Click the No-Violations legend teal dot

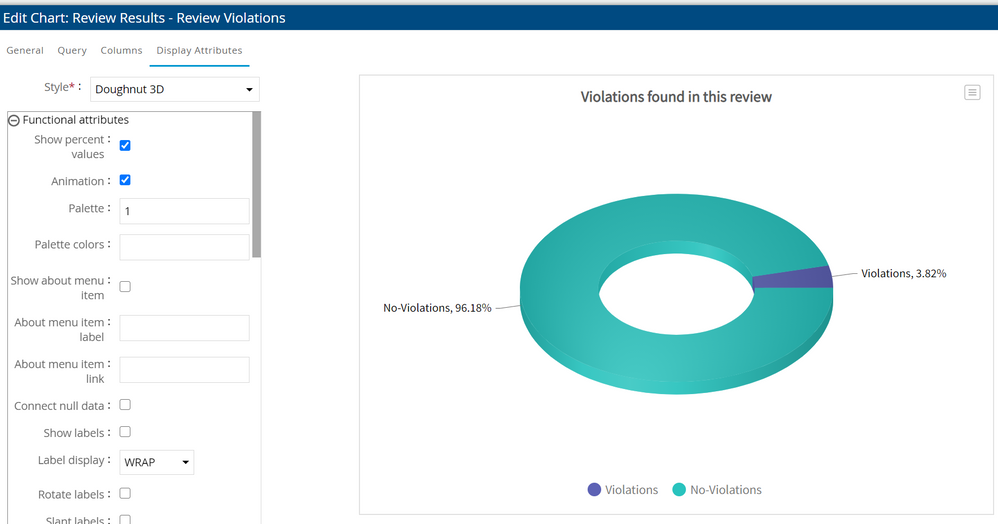click(x=680, y=490)
